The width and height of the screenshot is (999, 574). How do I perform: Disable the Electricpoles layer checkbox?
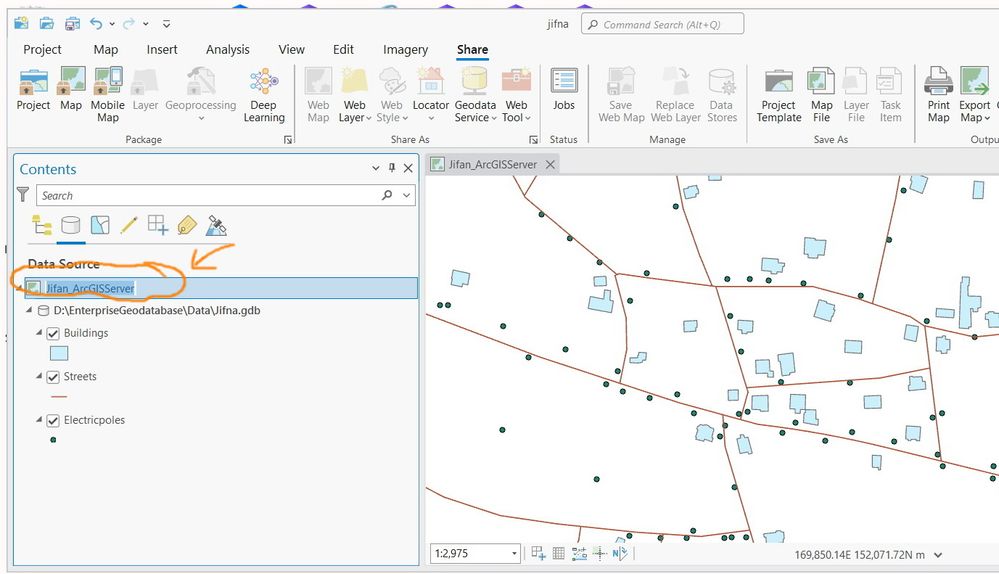(x=54, y=421)
